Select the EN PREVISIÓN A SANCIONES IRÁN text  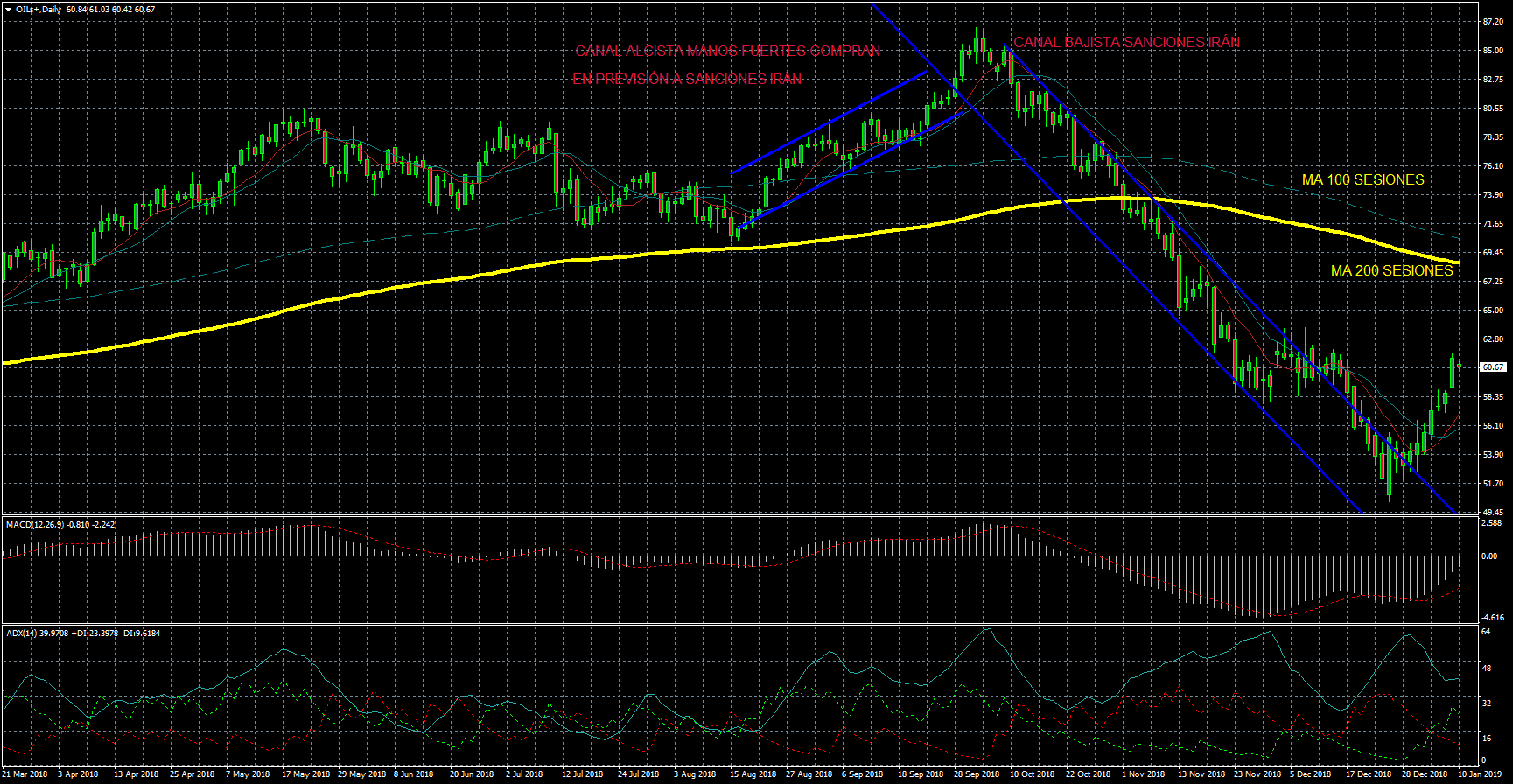point(687,79)
